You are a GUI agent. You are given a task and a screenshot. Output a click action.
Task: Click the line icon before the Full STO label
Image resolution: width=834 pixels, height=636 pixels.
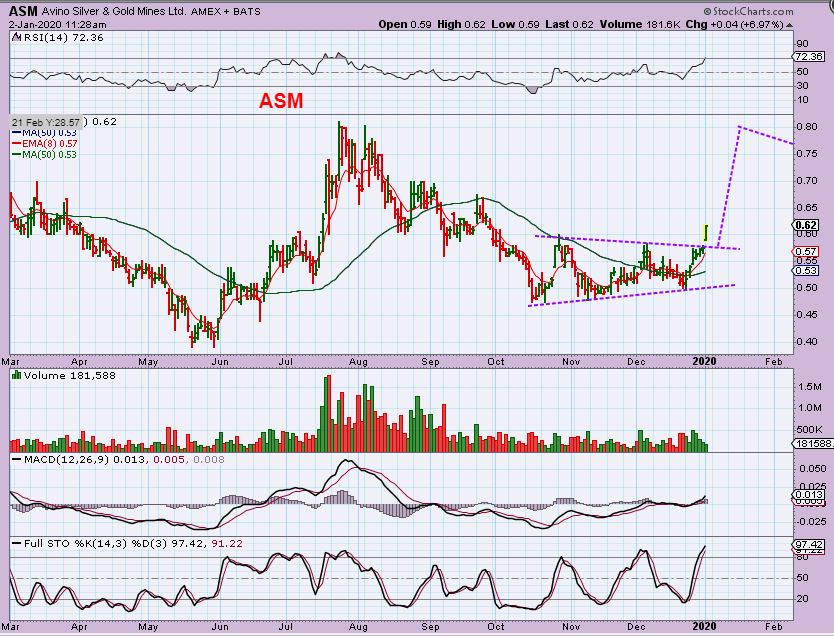(x=16, y=543)
